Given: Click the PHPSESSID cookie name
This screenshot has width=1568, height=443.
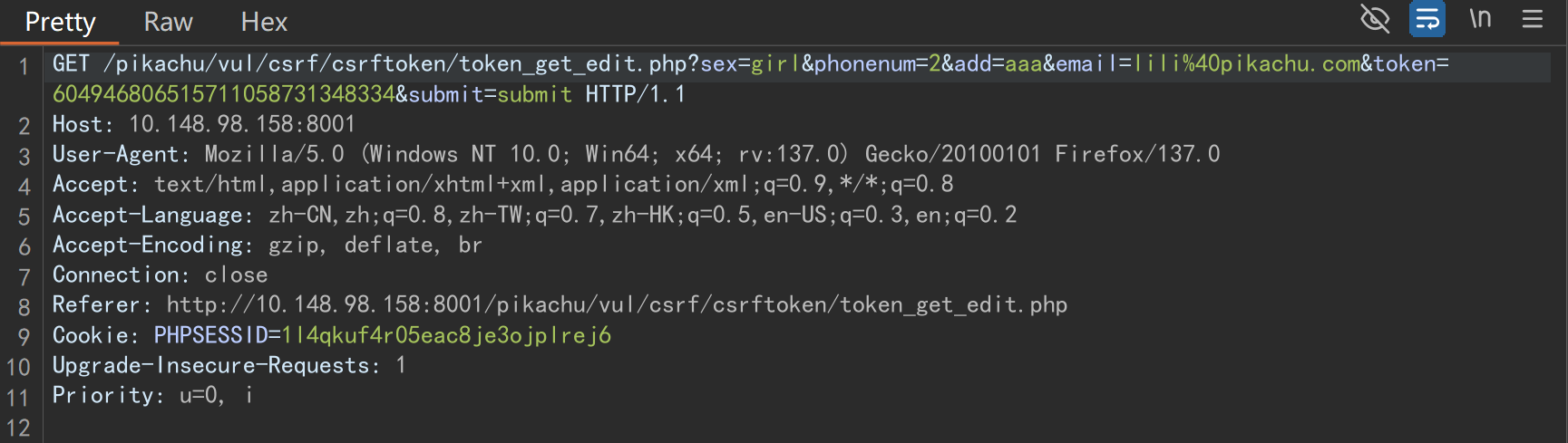Looking at the screenshot, I should click(x=210, y=335).
